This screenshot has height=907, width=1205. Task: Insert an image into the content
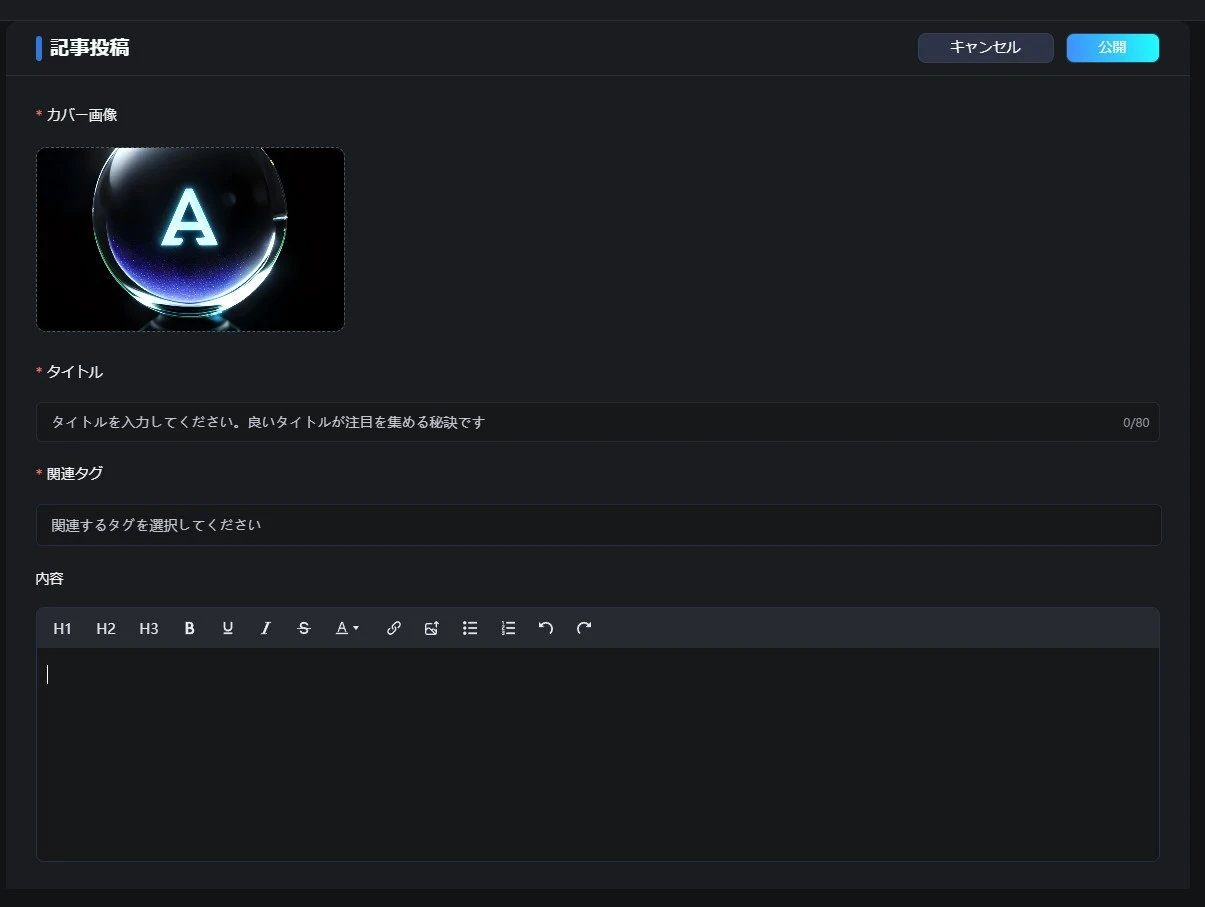(432, 628)
